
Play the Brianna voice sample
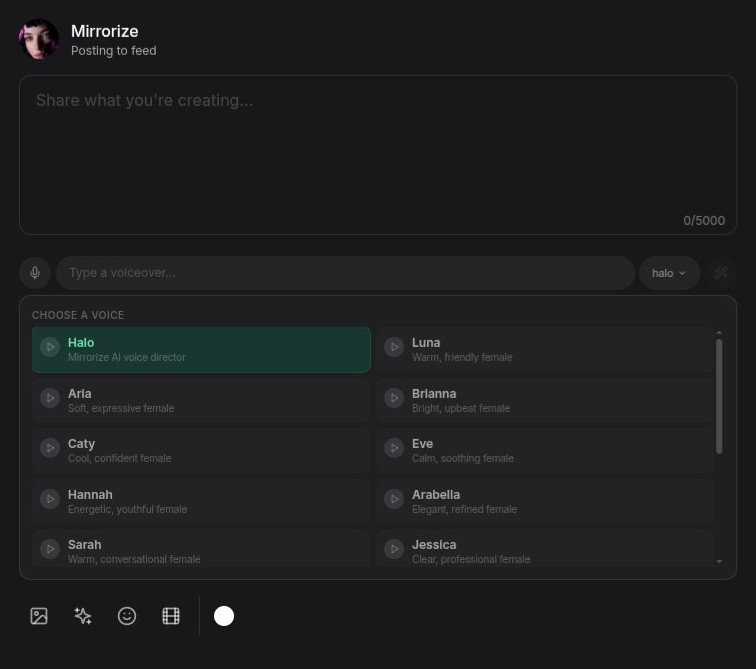click(394, 398)
